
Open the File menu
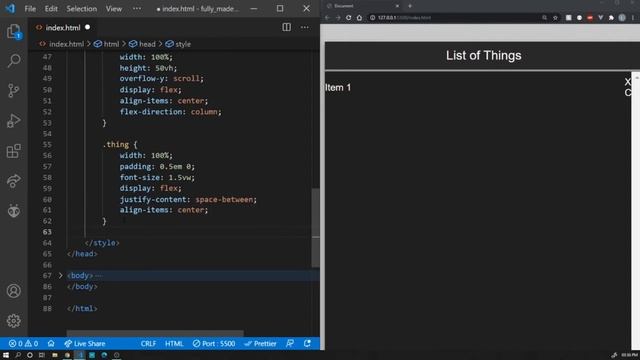[x=30, y=9]
